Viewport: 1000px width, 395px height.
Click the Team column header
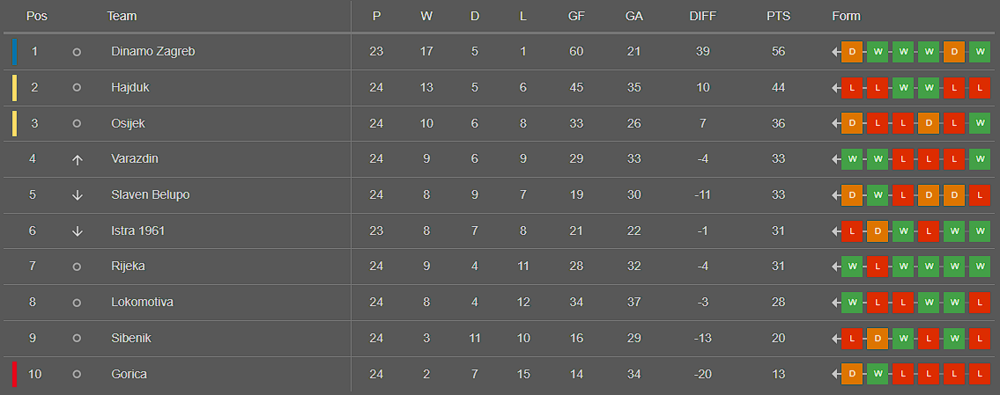coord(122,17)
